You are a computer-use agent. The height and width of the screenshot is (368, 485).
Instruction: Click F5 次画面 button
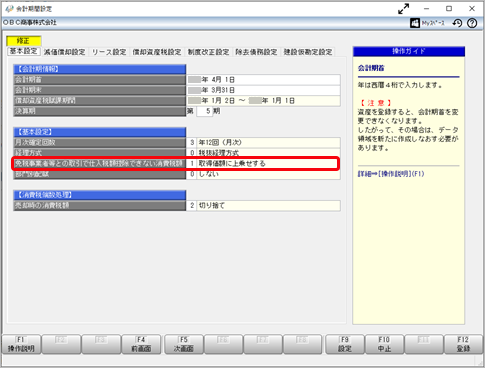[184, 344]
